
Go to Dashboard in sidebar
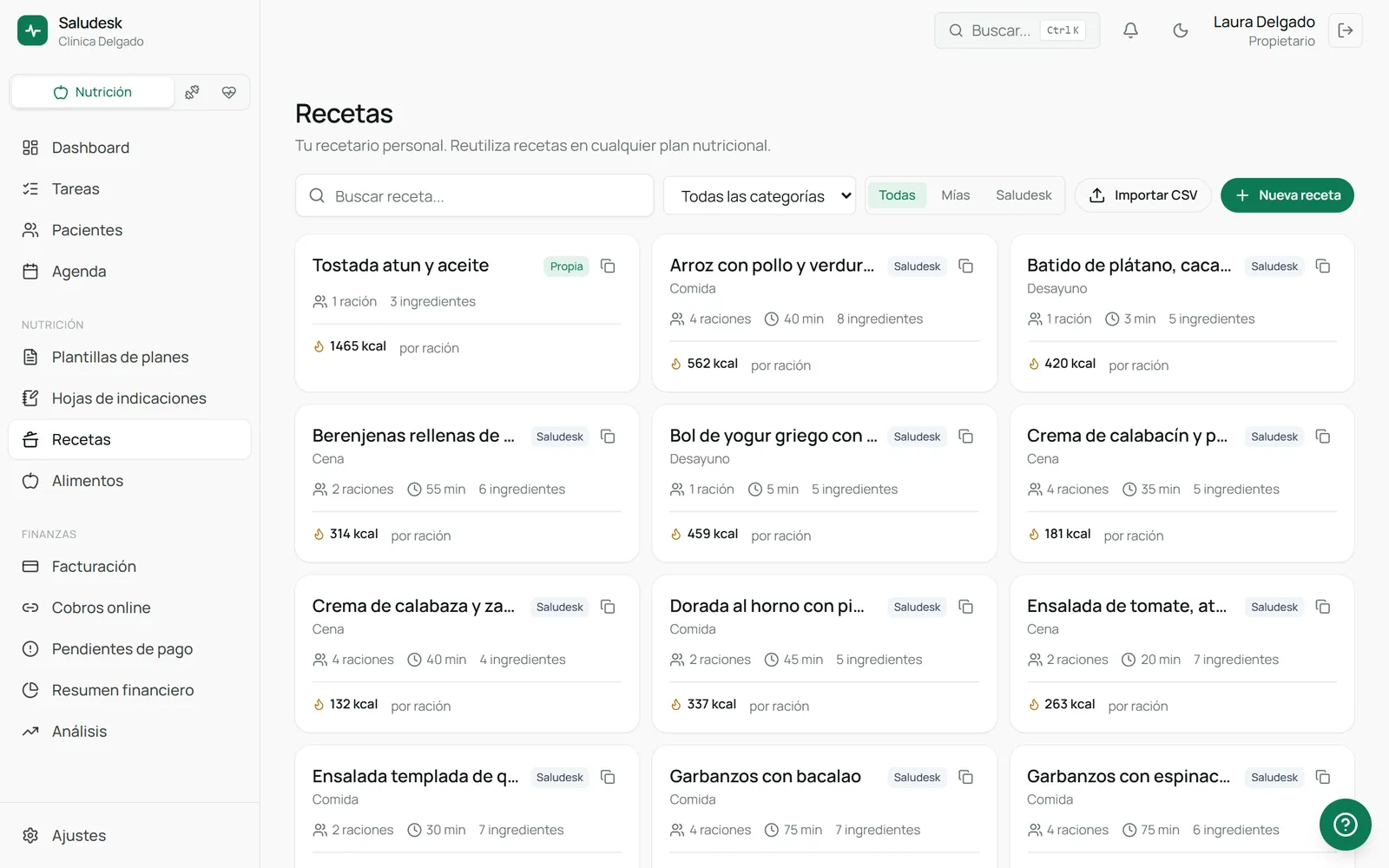coord(129,148)
